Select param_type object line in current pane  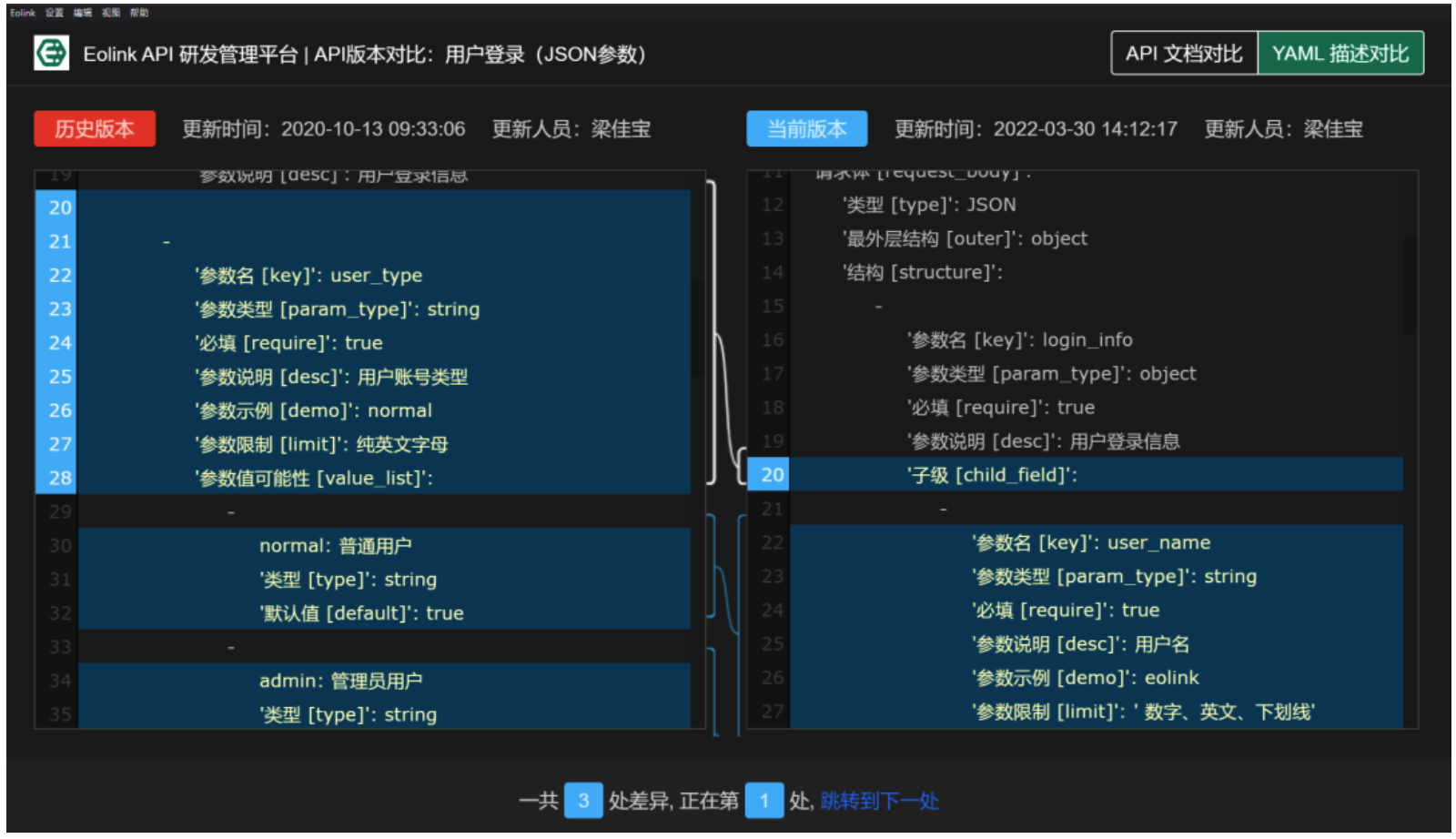[x=1051, y=374]
